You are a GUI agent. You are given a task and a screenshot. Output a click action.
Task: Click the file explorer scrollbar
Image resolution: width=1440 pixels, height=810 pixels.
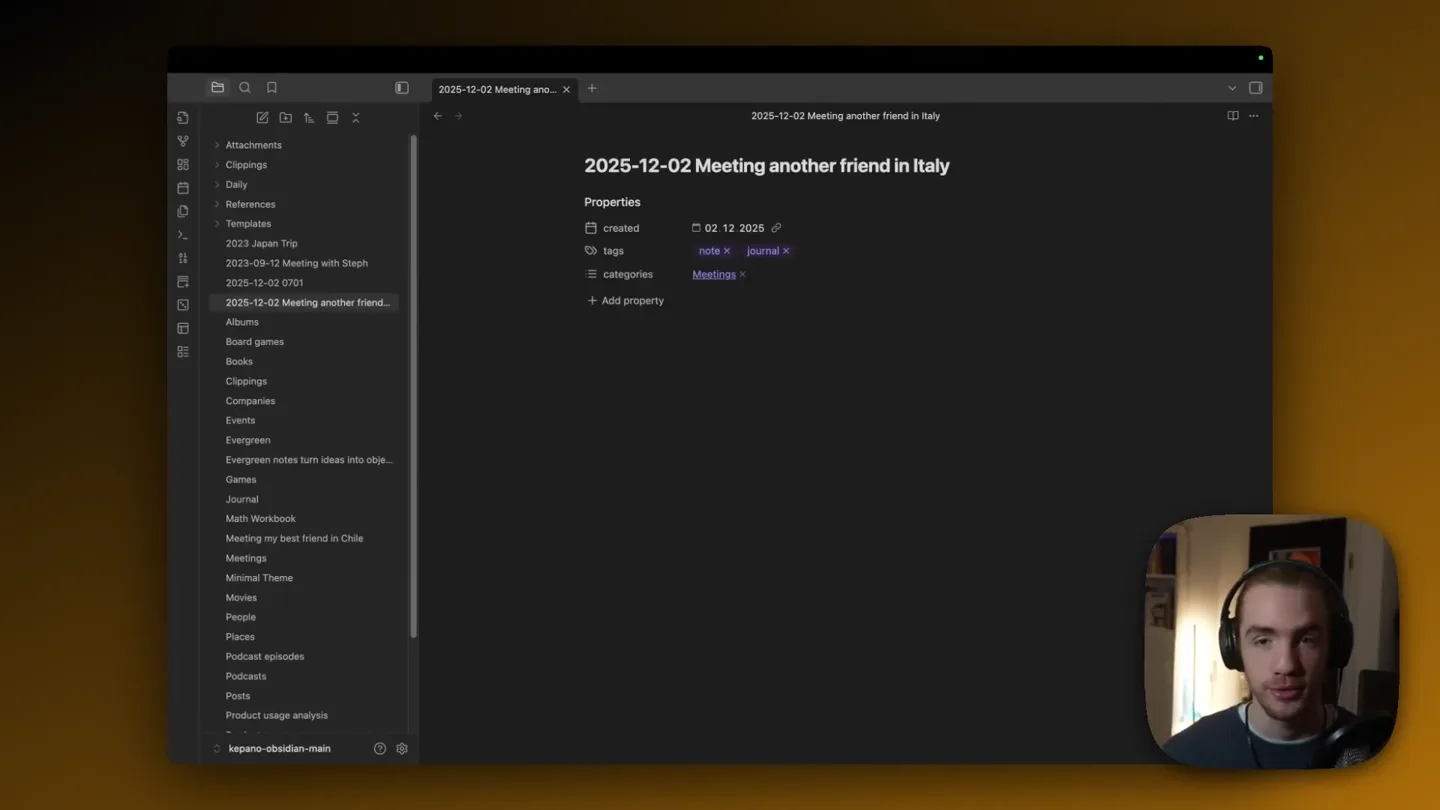click(x=413, y=387)
